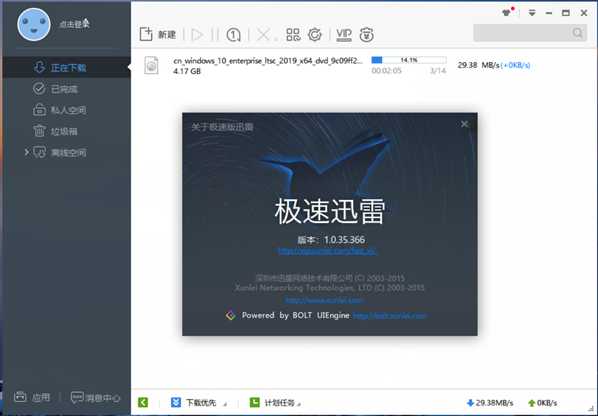The height and width of the screenshot is (416, 598).
Task: Open the 计划任务 scheduled tasks dropdown
Action: click(275, 403)
